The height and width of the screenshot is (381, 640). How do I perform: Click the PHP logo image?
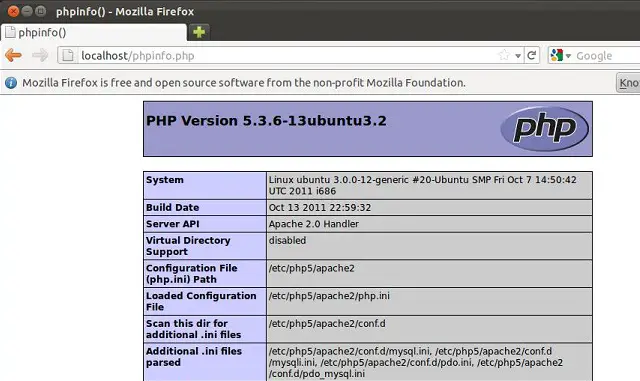coord(544,129)
